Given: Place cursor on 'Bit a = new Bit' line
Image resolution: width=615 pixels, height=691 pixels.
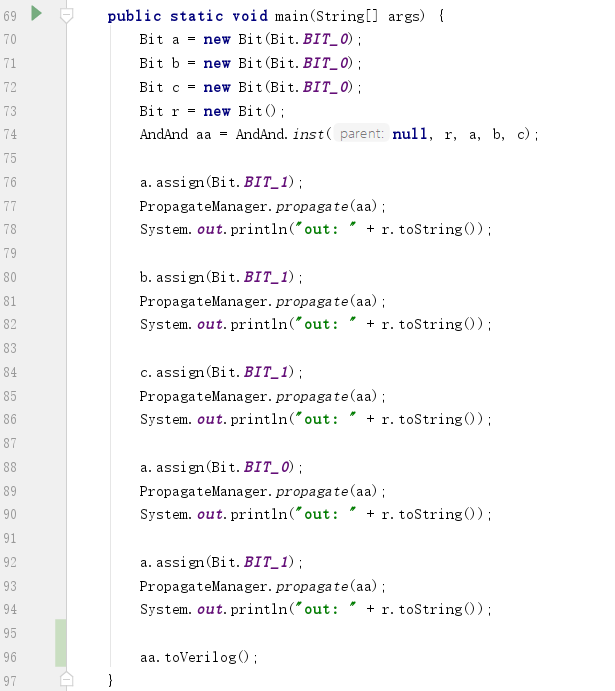Looking at the screenshot, I should click(x=250, y=39).
